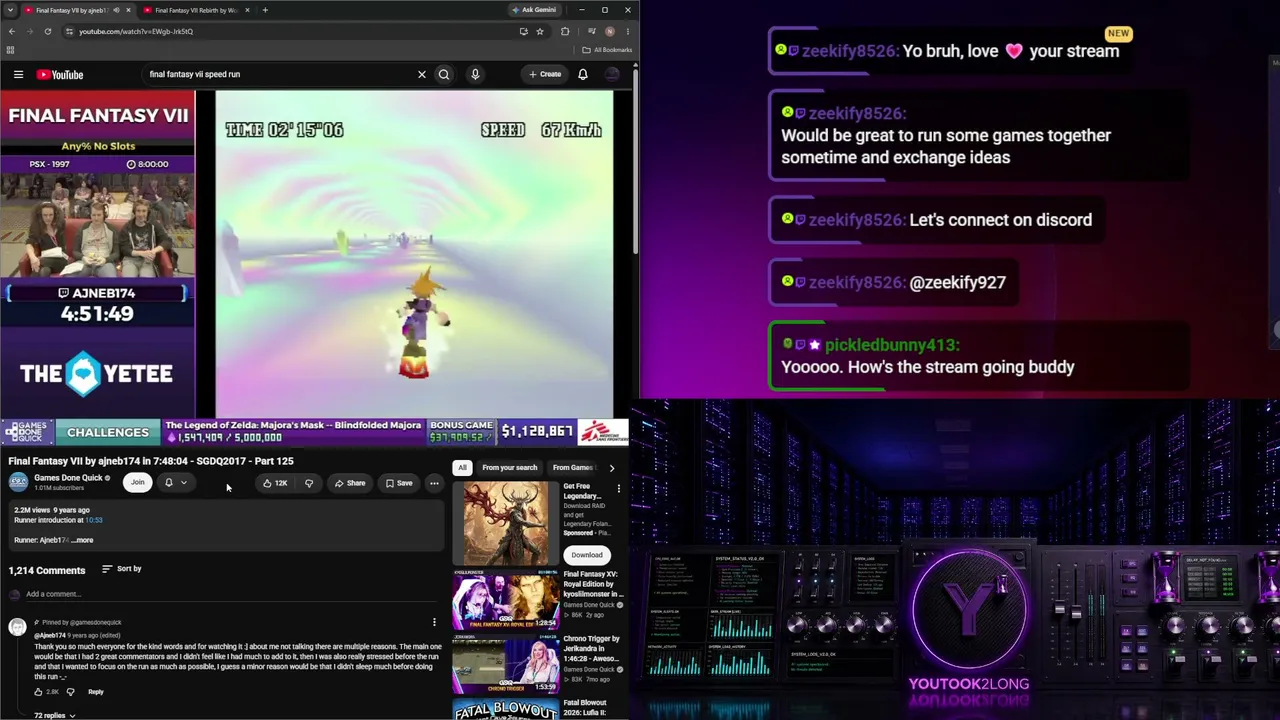Open Chrome profile avatar

(609, 31)
